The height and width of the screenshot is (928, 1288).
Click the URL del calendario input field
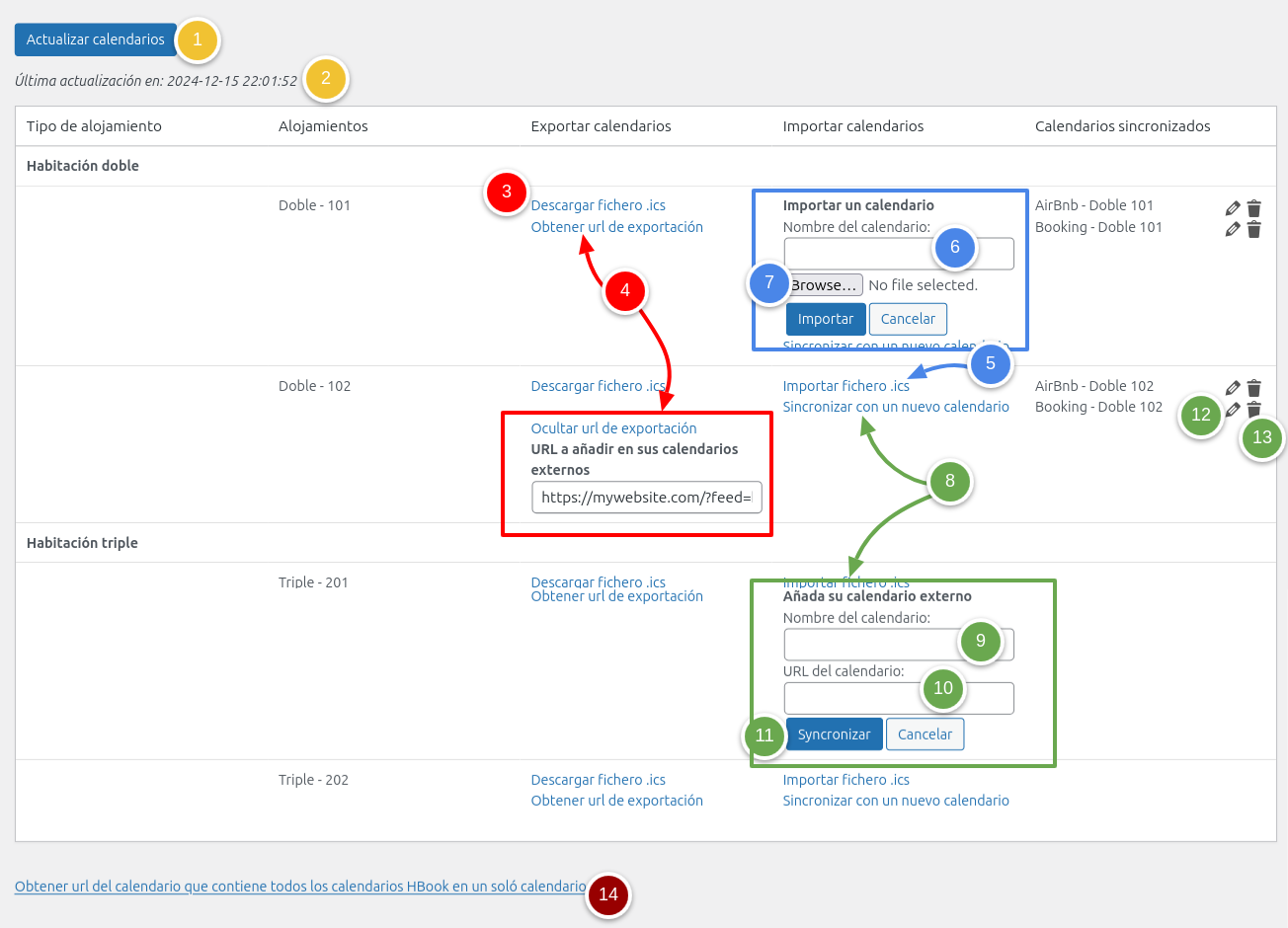pyautogui.click(x=849, y=698)
